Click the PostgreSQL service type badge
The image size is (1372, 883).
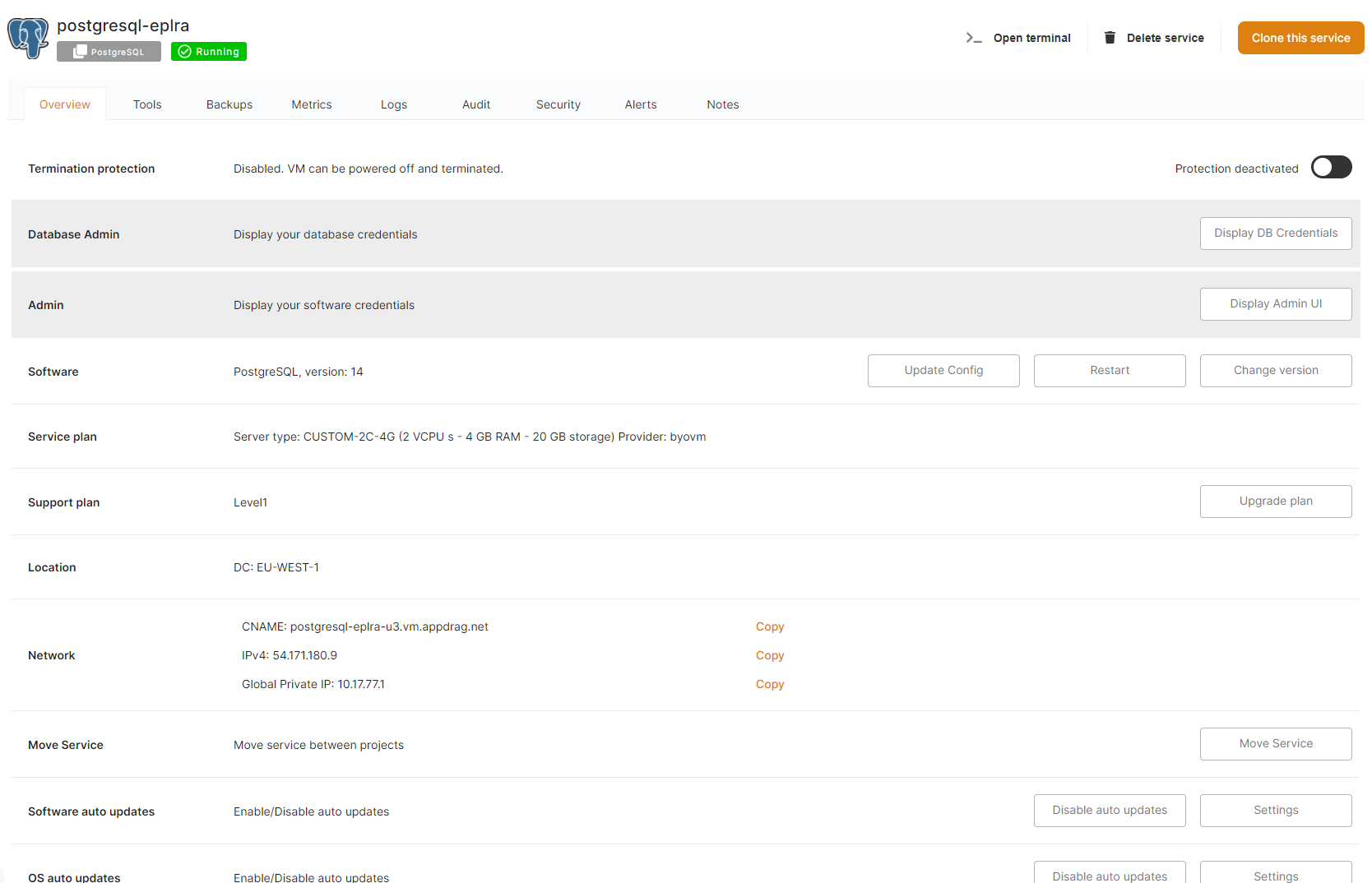109,52
